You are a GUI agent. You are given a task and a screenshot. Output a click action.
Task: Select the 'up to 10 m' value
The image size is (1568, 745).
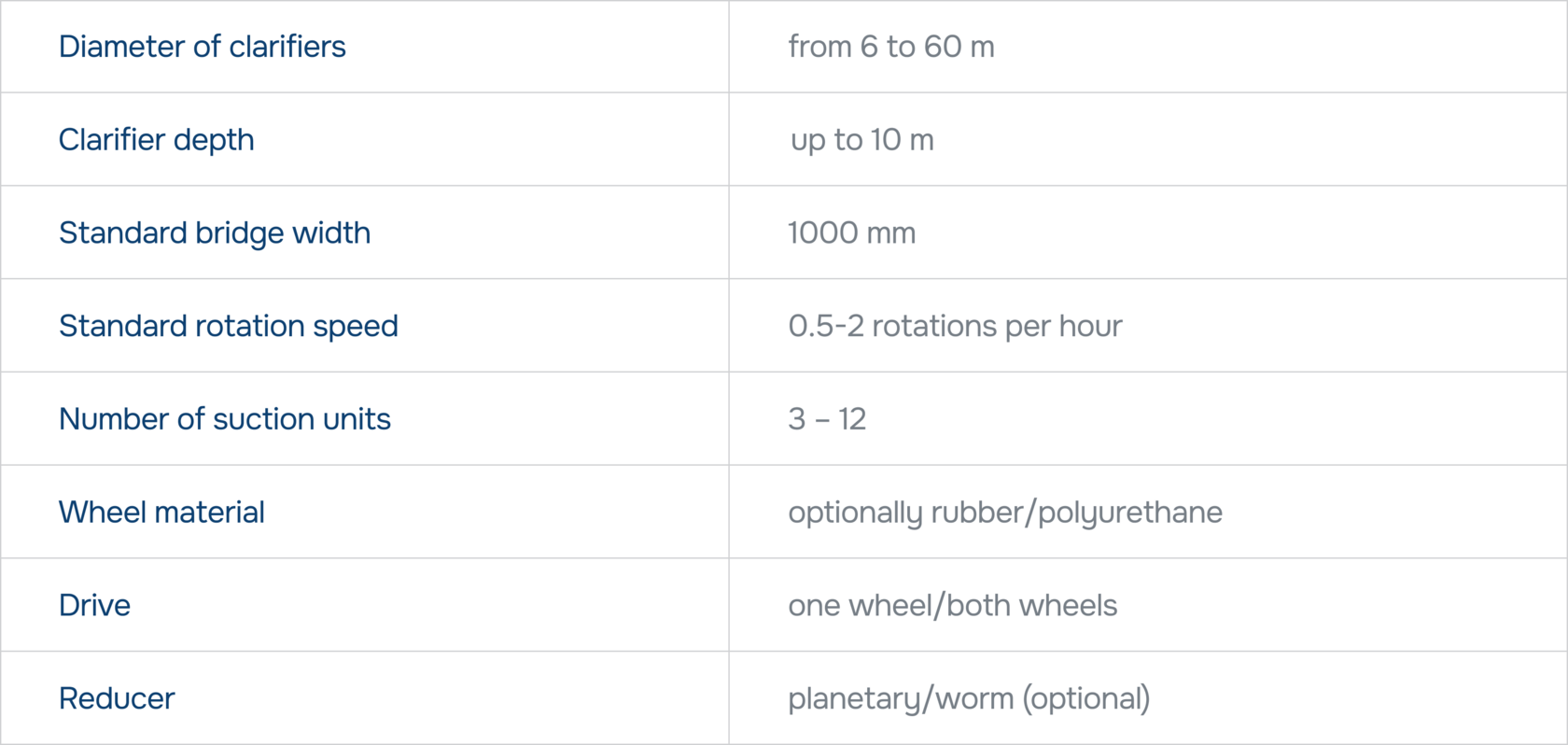861,140
